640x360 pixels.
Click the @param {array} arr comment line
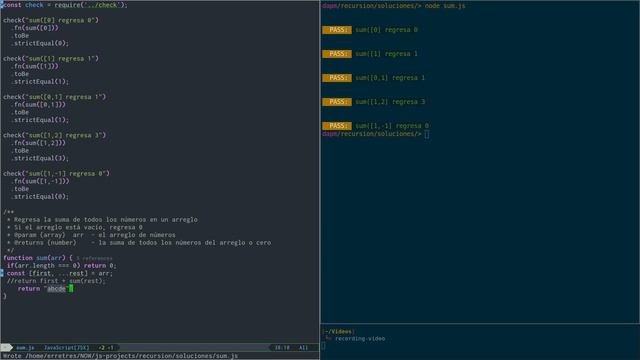tap(91, 235)
